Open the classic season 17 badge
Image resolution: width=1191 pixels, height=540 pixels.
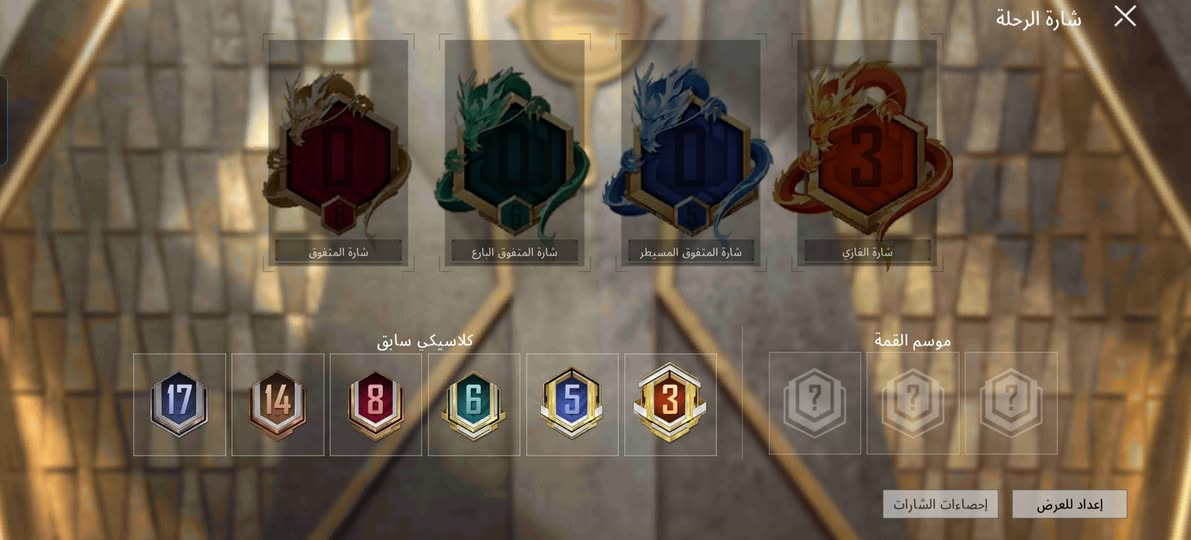point(179,405)
